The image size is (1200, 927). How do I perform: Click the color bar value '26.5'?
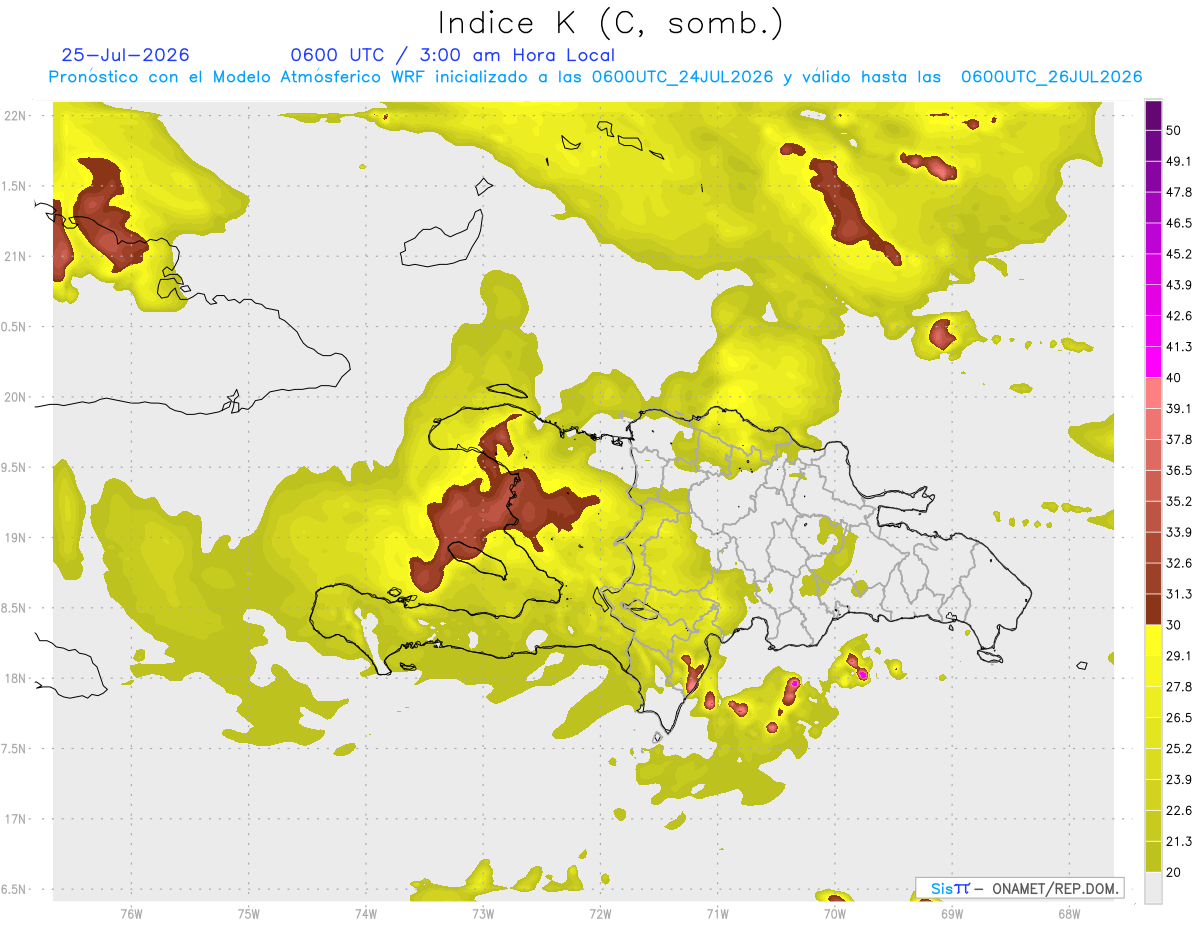tap(1179, 718)
